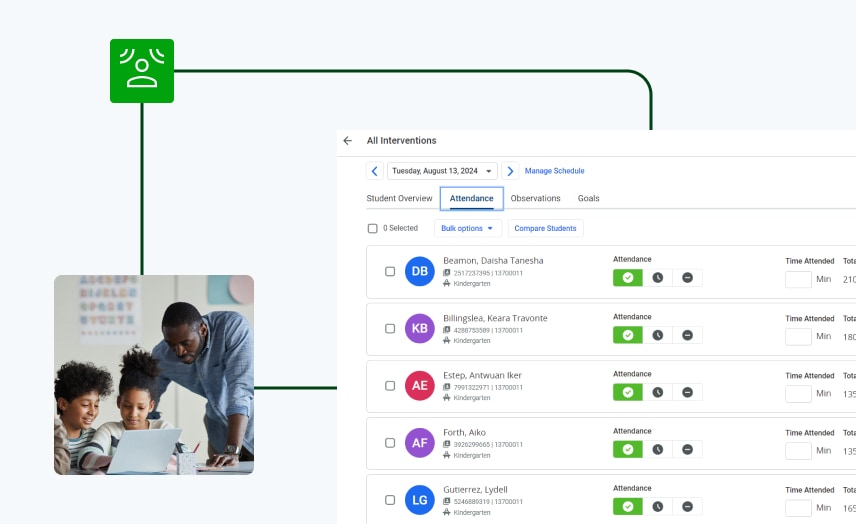Mark Gutierrez present with green checkmark
Image resolution: width=856 pixels, height=524 pixels.
tap(628, 507)
